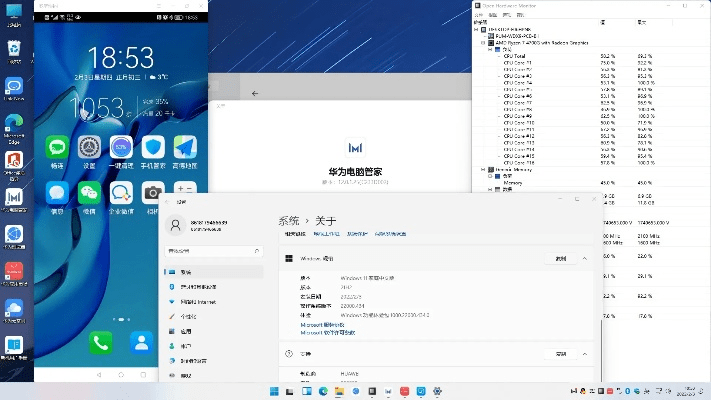Collapse the Generic Memory node in hardware monitor
Viewport: 711px width, 400px height.
point(482,169)
